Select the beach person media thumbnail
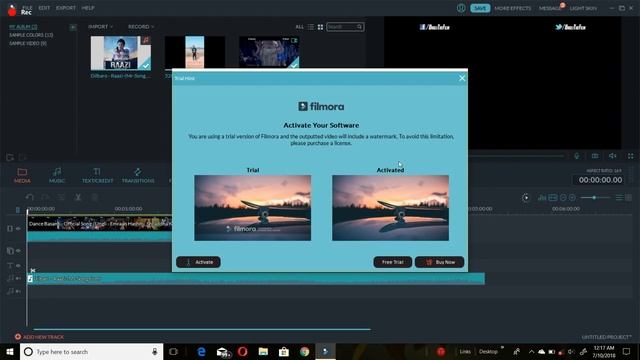The height and width of the screenshot is (360, 640). (195, 52)
